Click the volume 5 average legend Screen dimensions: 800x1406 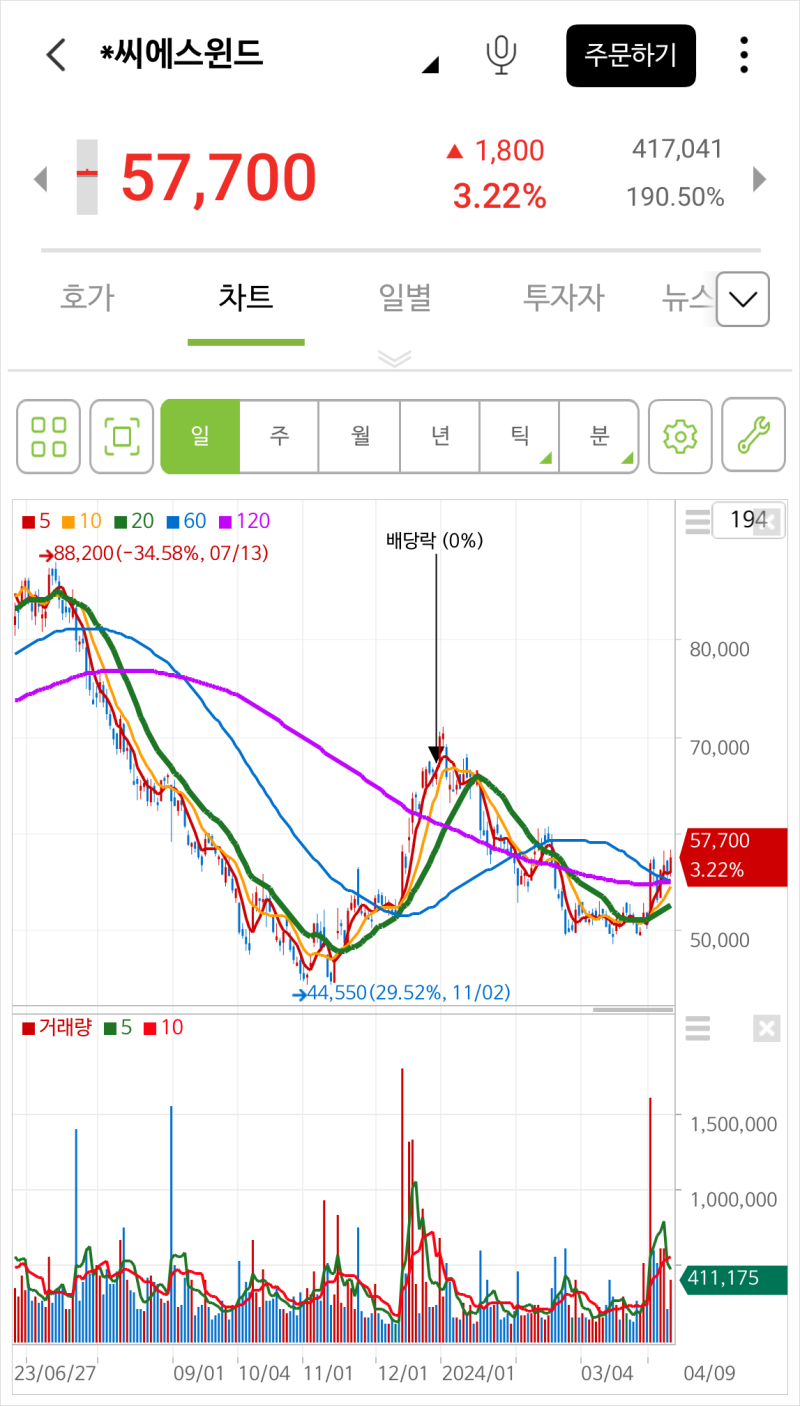point(117,1027)
